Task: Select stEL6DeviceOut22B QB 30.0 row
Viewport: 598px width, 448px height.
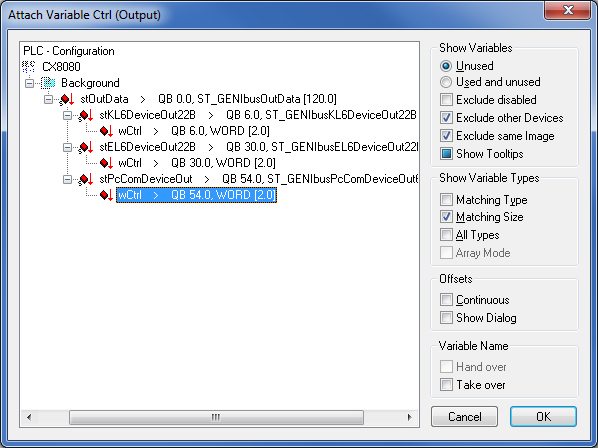Action: [x=258, y=147]
